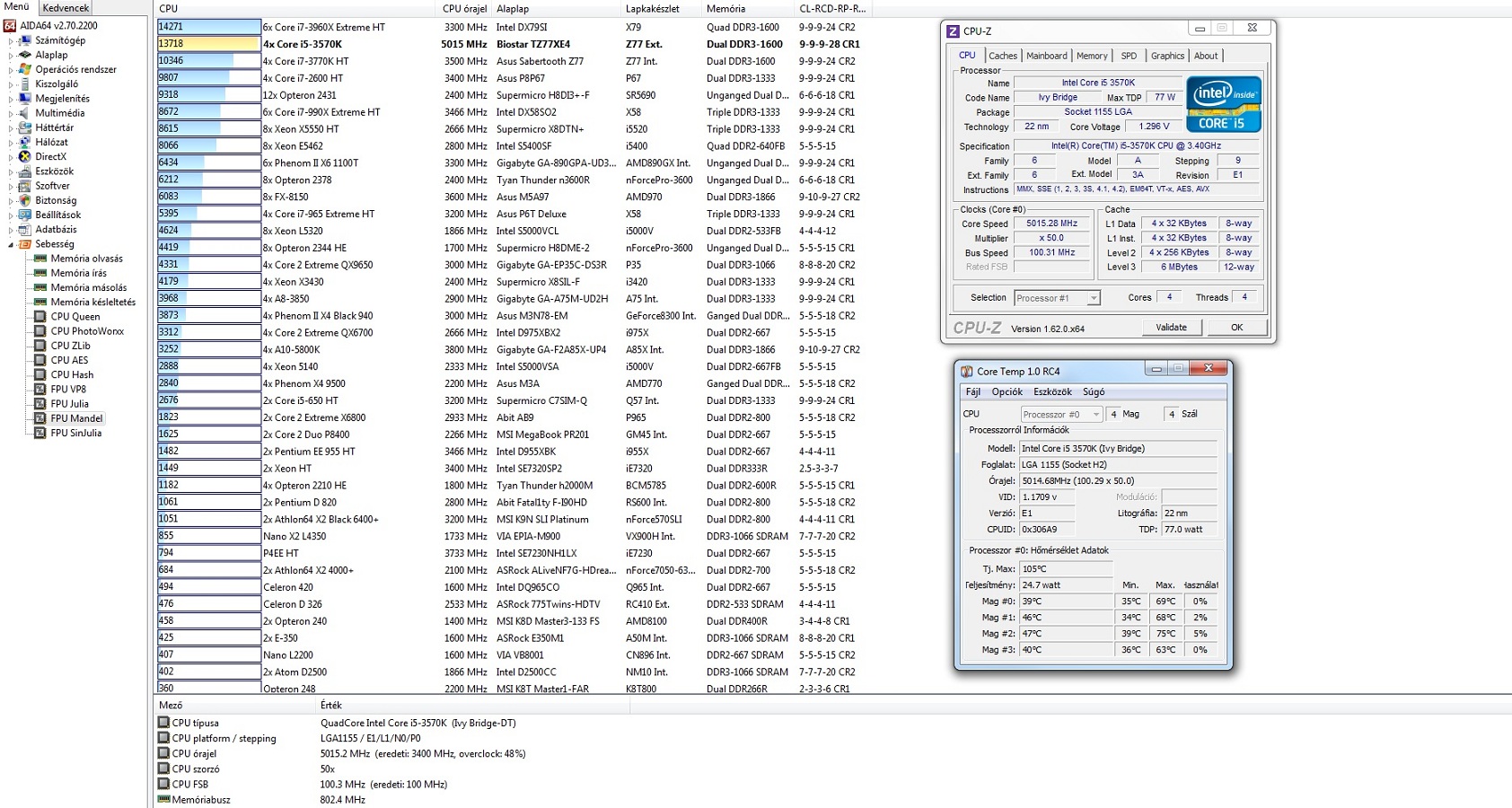The height and width of the screenshot is (808, 1512).
Task: Click the Core Temp window title icon
Action: (967, 371)
